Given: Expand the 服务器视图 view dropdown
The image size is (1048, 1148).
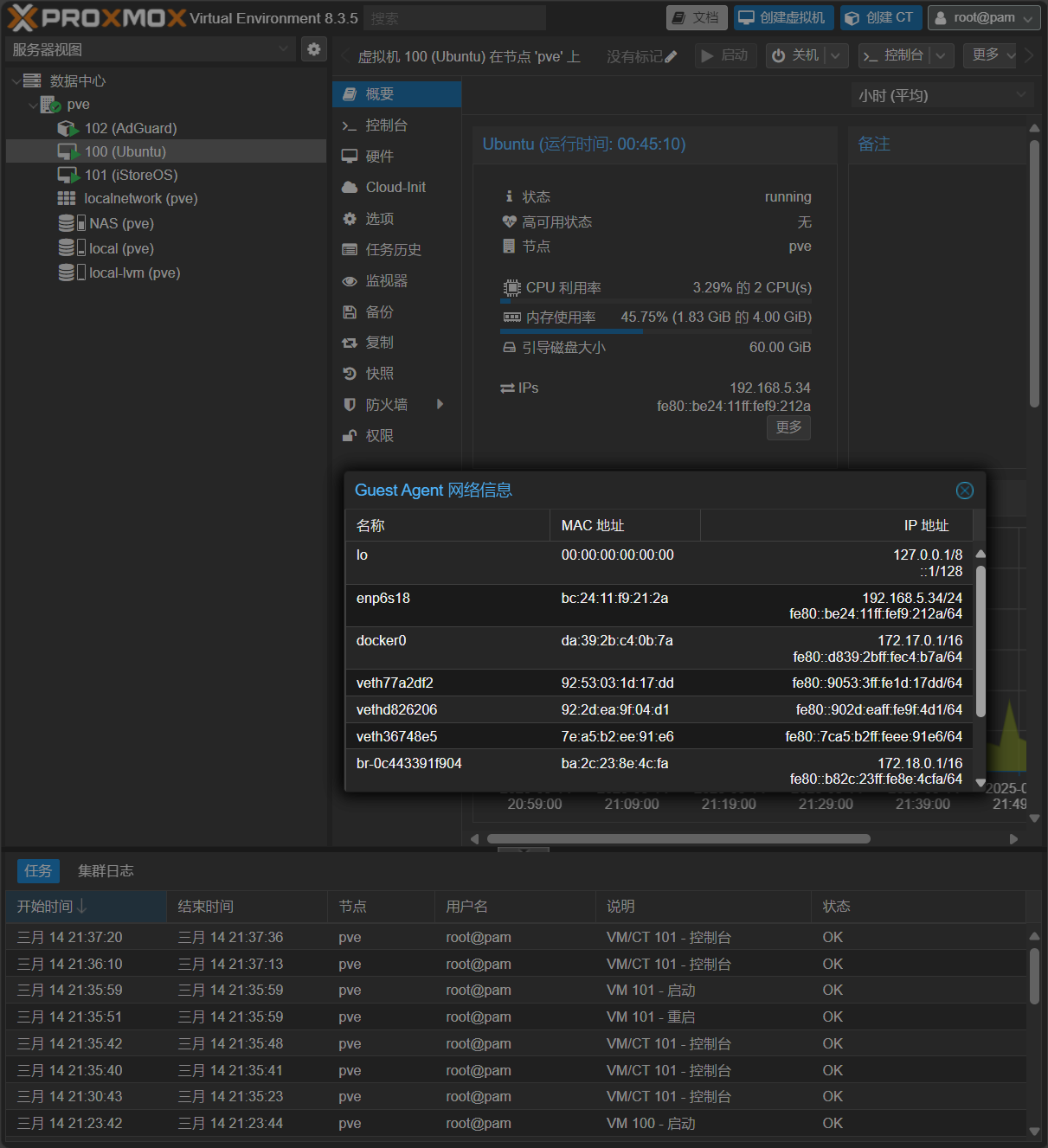Looking at the screenshot, I should tap(283, 49).
